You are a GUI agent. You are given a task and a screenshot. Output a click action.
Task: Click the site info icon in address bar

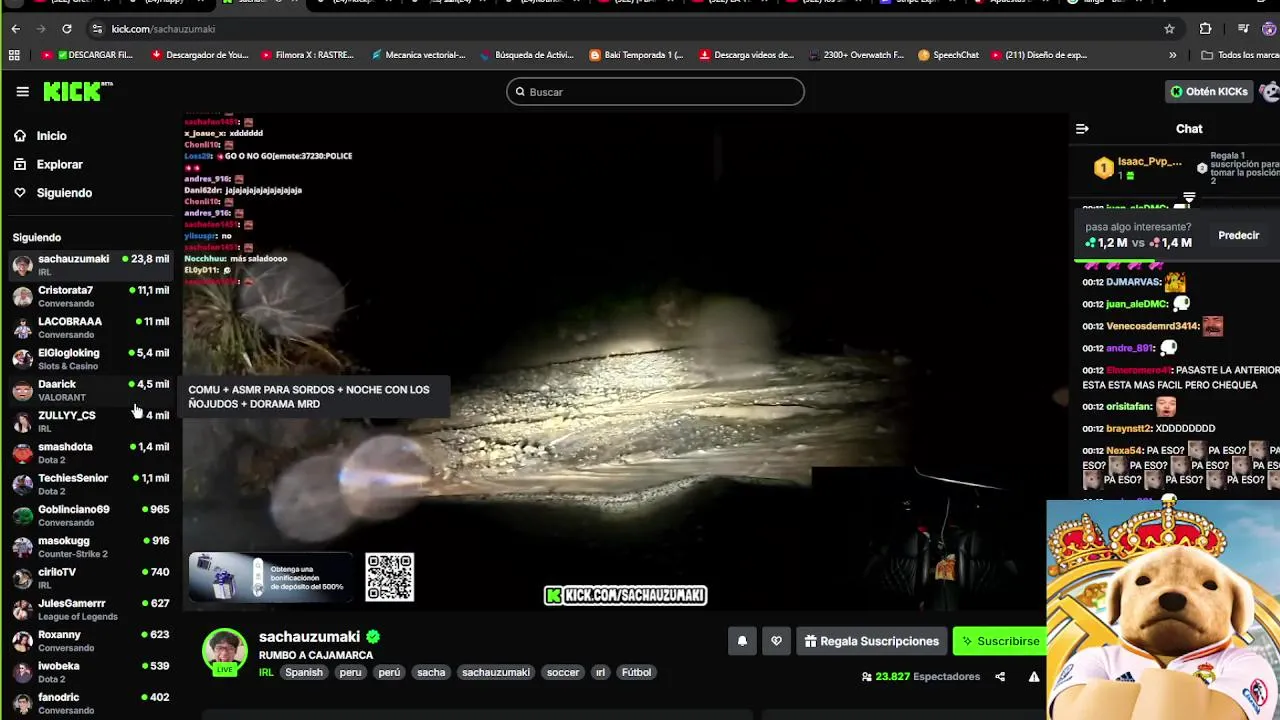tap(97, 29)
